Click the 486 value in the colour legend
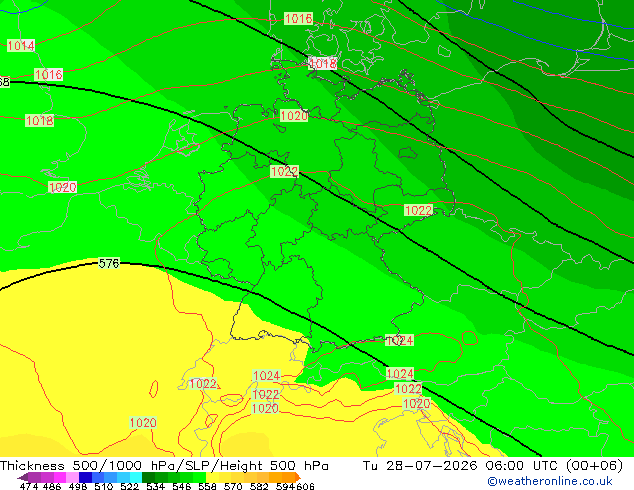Viewport: 634px width, 490px height. tap(51, 486)
